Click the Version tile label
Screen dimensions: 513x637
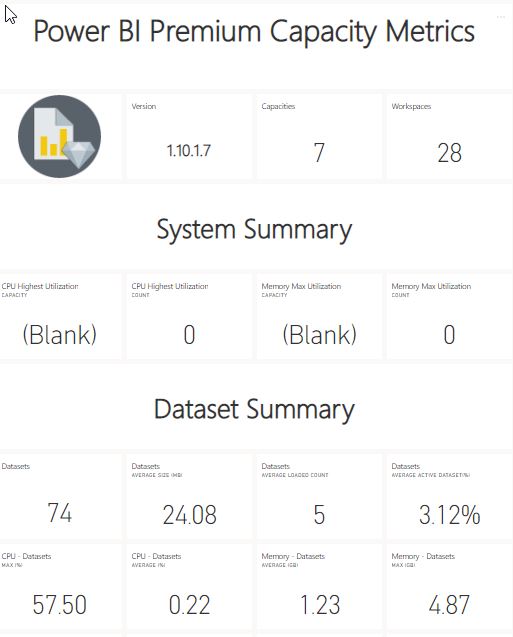[144, 106]
